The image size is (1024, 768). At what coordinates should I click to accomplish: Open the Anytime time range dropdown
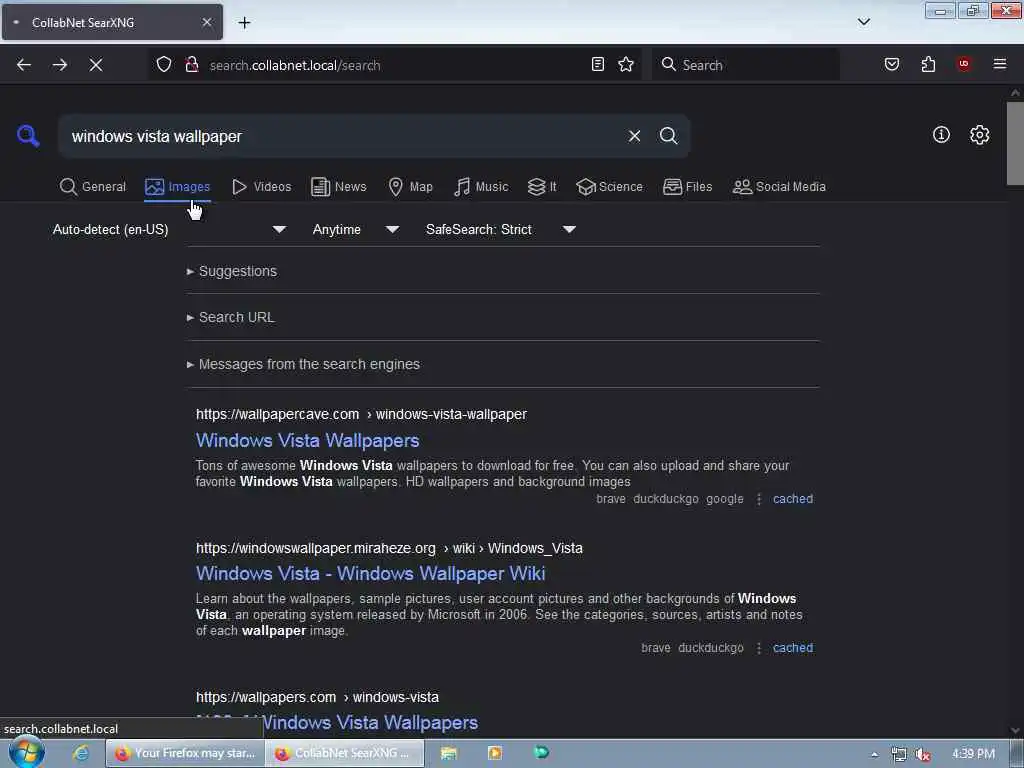click(356, 229)
